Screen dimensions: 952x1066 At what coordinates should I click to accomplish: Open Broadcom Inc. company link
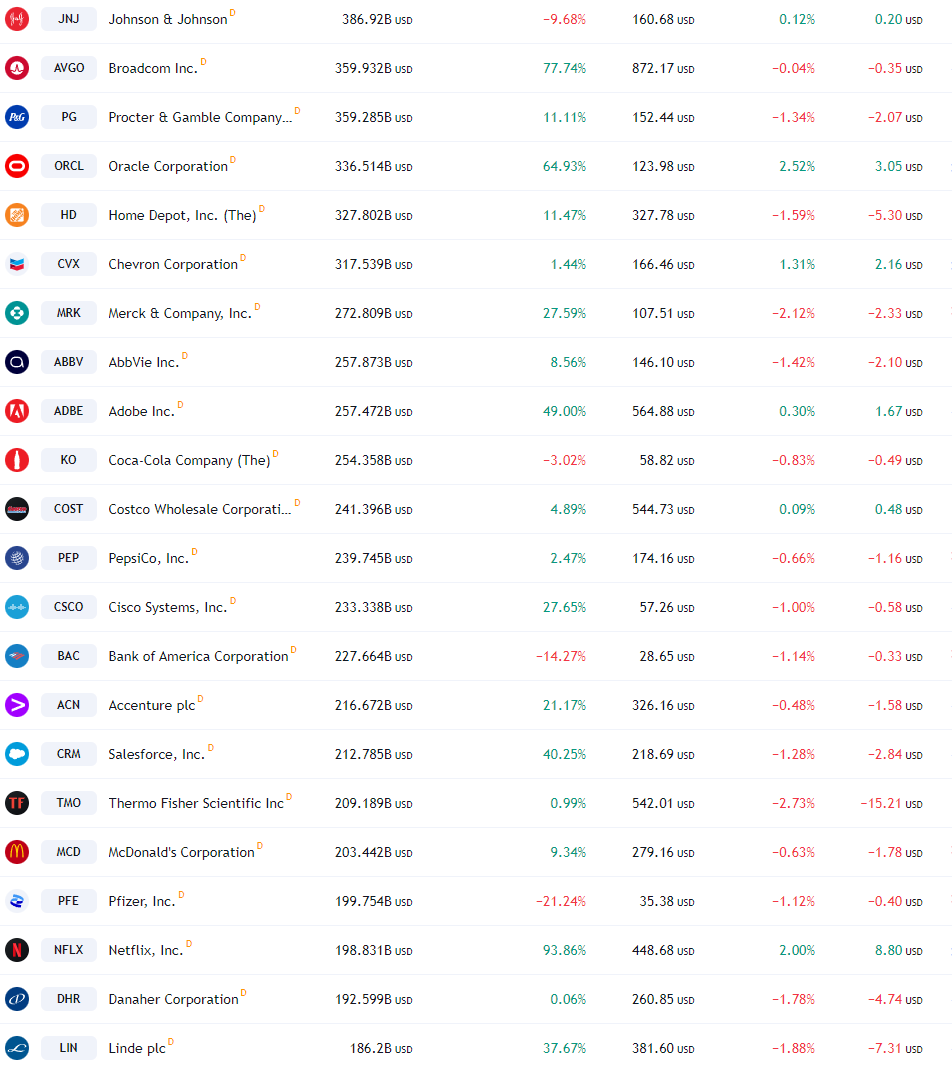(x=153, y=69)
